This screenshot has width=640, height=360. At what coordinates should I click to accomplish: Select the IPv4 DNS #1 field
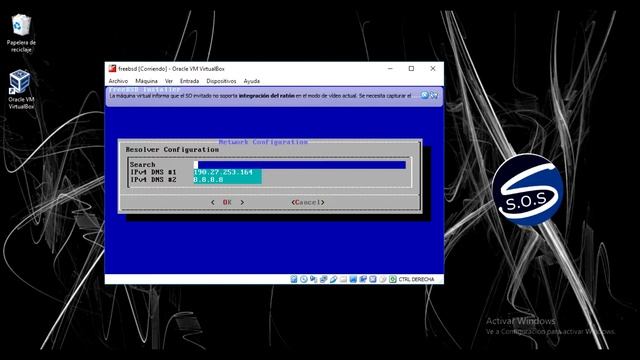227,172
